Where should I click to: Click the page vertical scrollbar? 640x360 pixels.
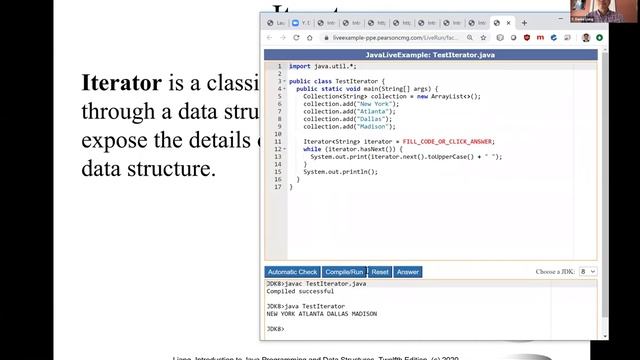coord(605,184)
